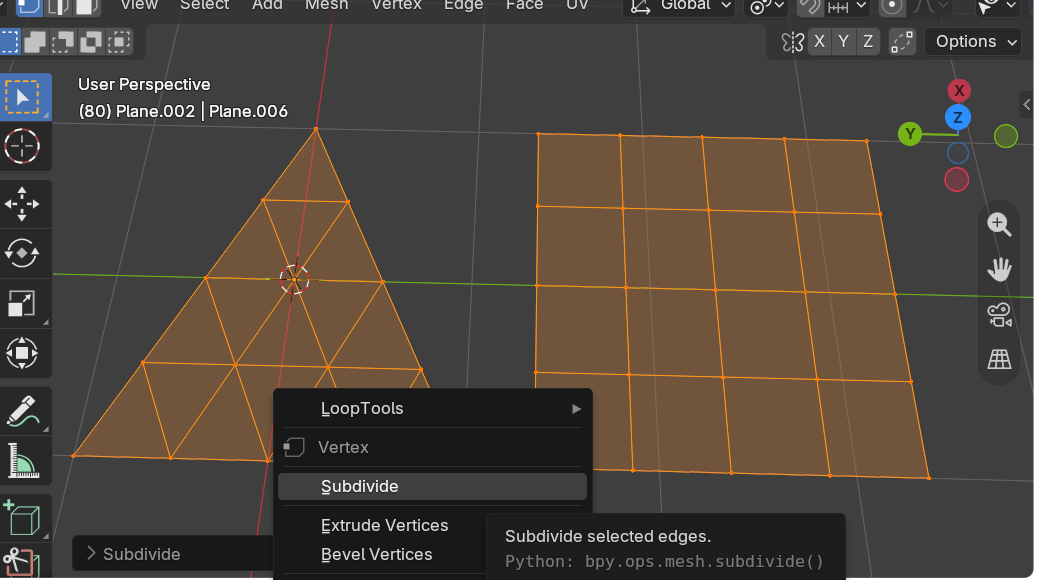Switch perspective/orthographic with grid icon
The image size is (1039, 580).
(999, 359)
